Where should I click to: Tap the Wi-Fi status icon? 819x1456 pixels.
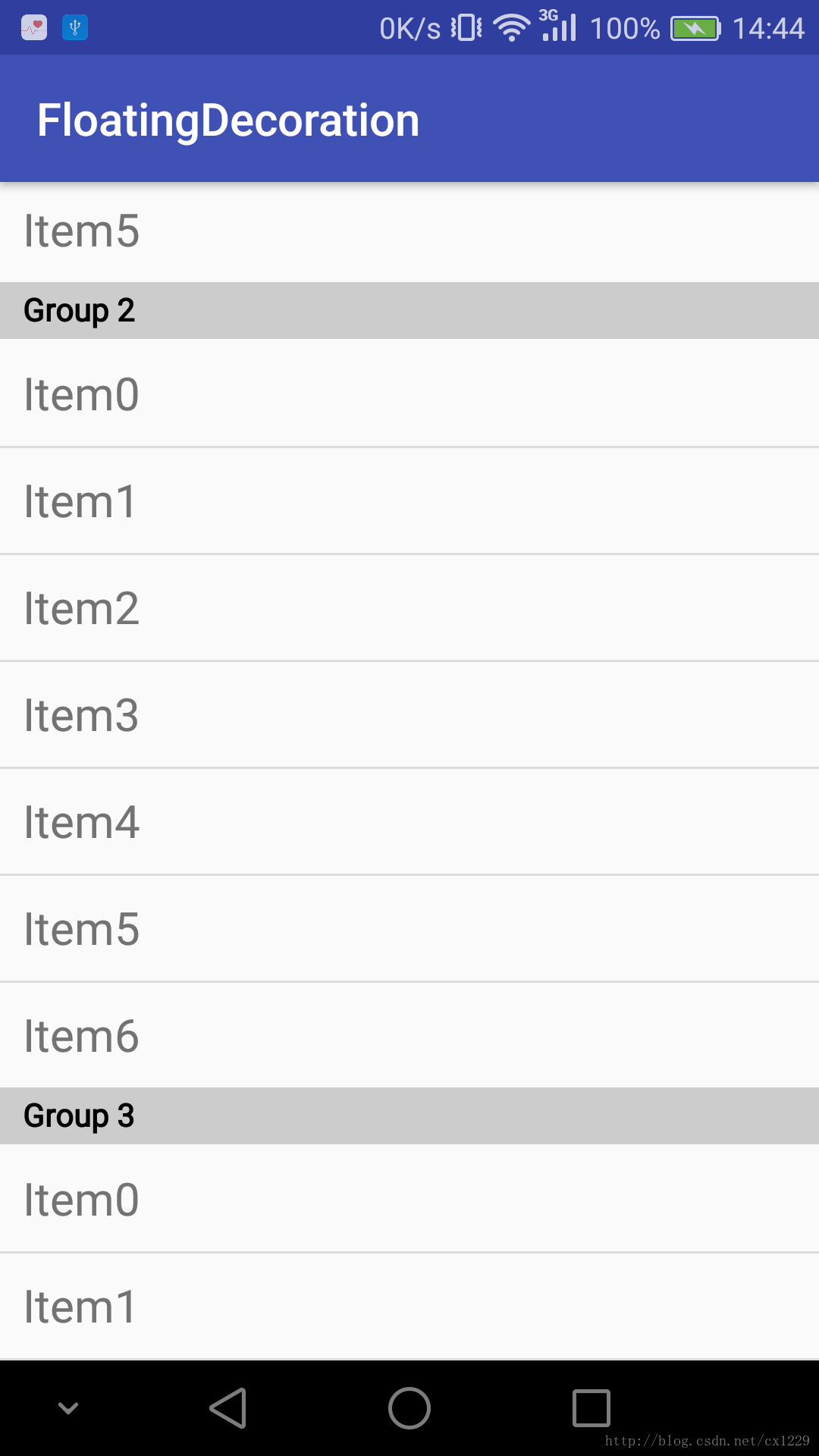tap(512, 28)
